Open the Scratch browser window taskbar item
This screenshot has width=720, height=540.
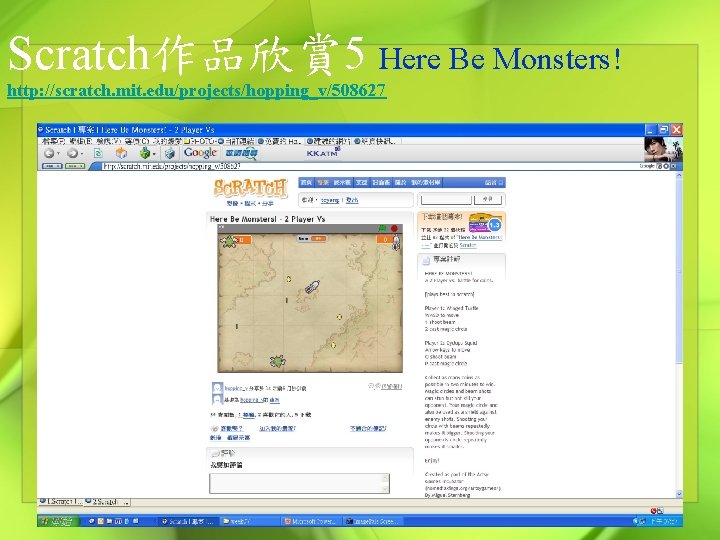pyautogui.click(x=188, y=521)
